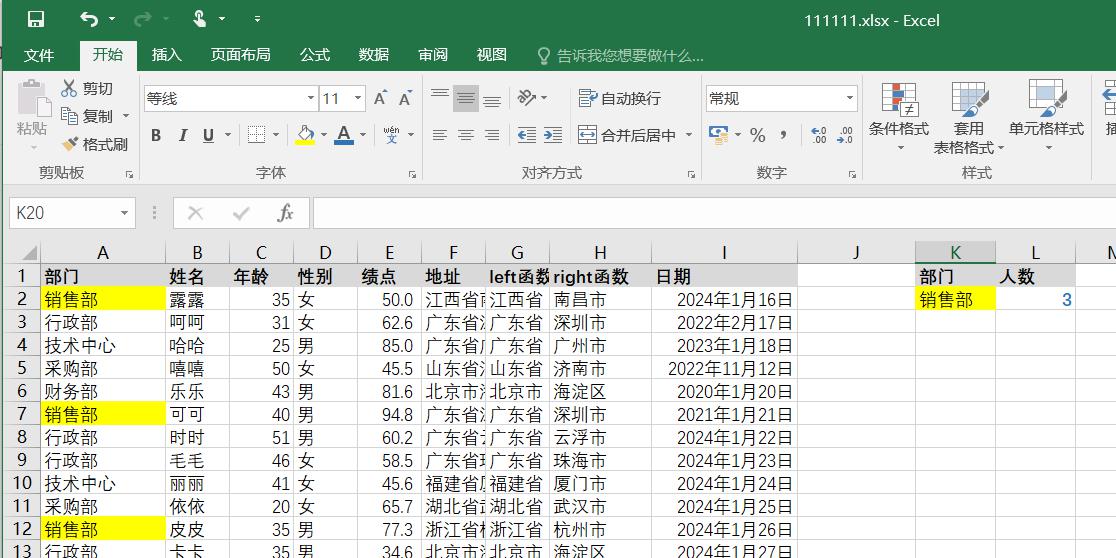Image resolution: width=1116 pixels, height=558 pixels.
Task: Switch to the 插入 tab
Action: pyautogui.click(x=167, y=55)
